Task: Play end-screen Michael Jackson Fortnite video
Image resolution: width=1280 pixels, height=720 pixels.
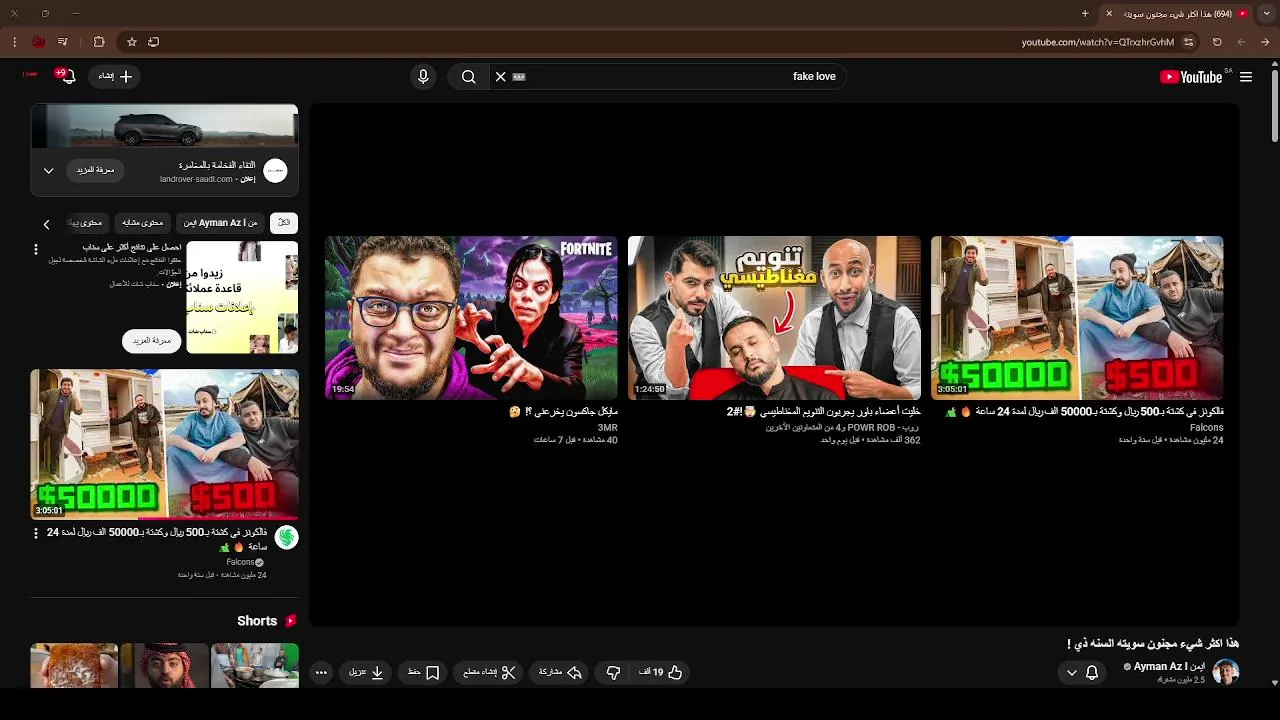Action: coord(471,318)
